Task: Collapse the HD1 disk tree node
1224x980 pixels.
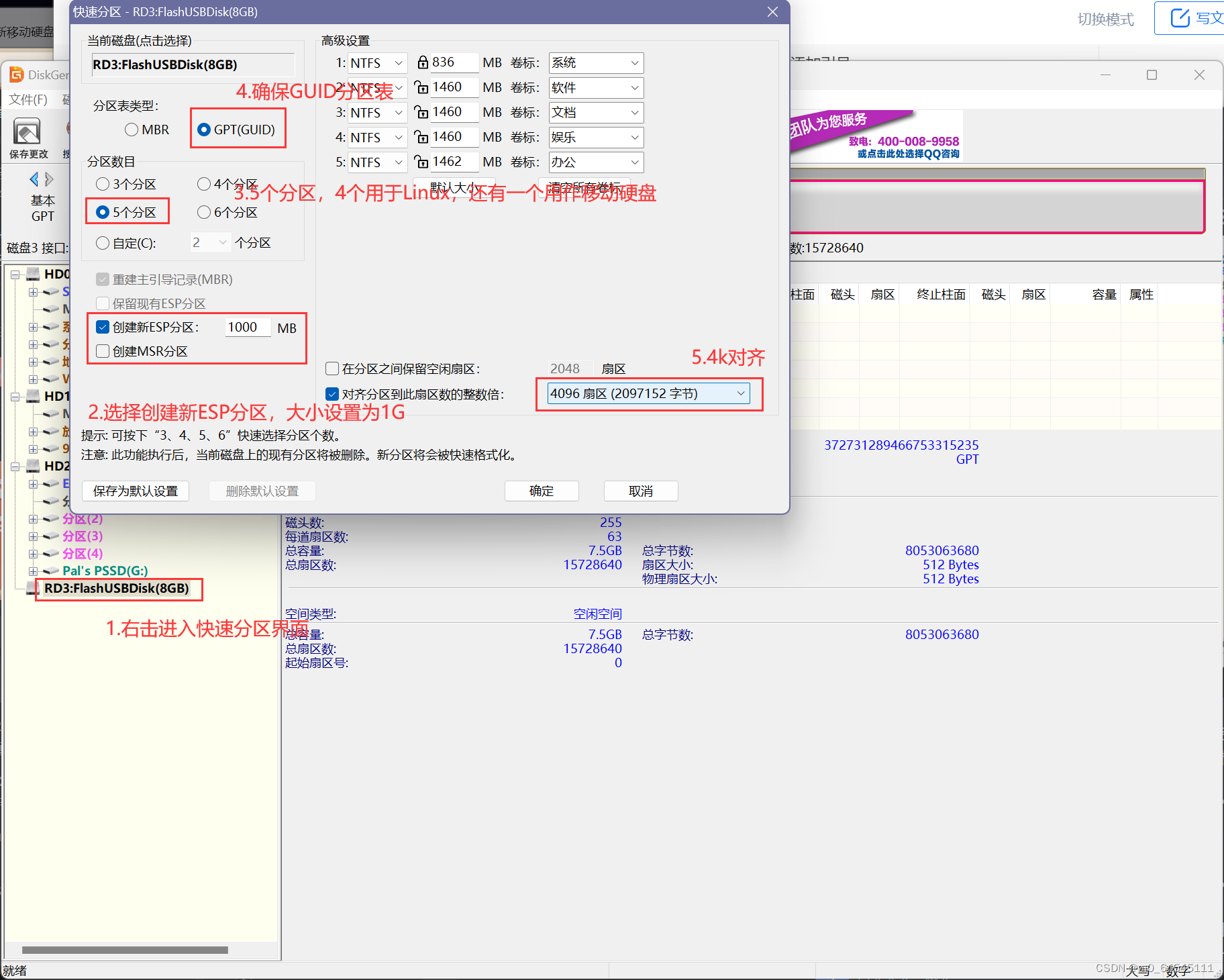Action: click(15, 397)
